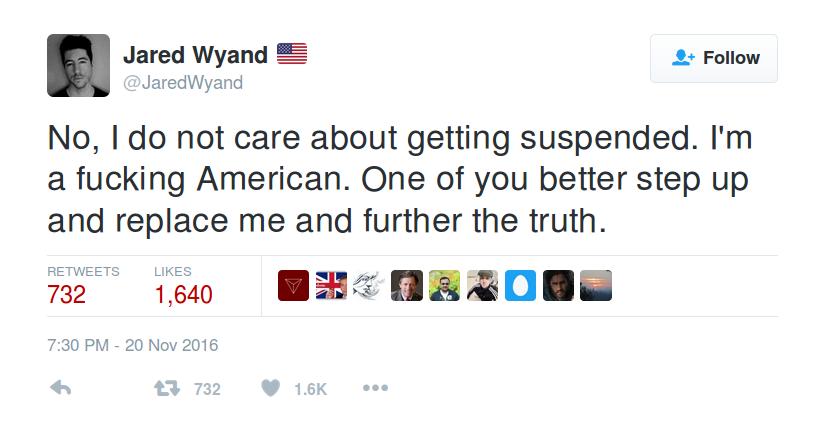Open the three-dot more options menu
The image size is (826, 430).
click(375, 389)
